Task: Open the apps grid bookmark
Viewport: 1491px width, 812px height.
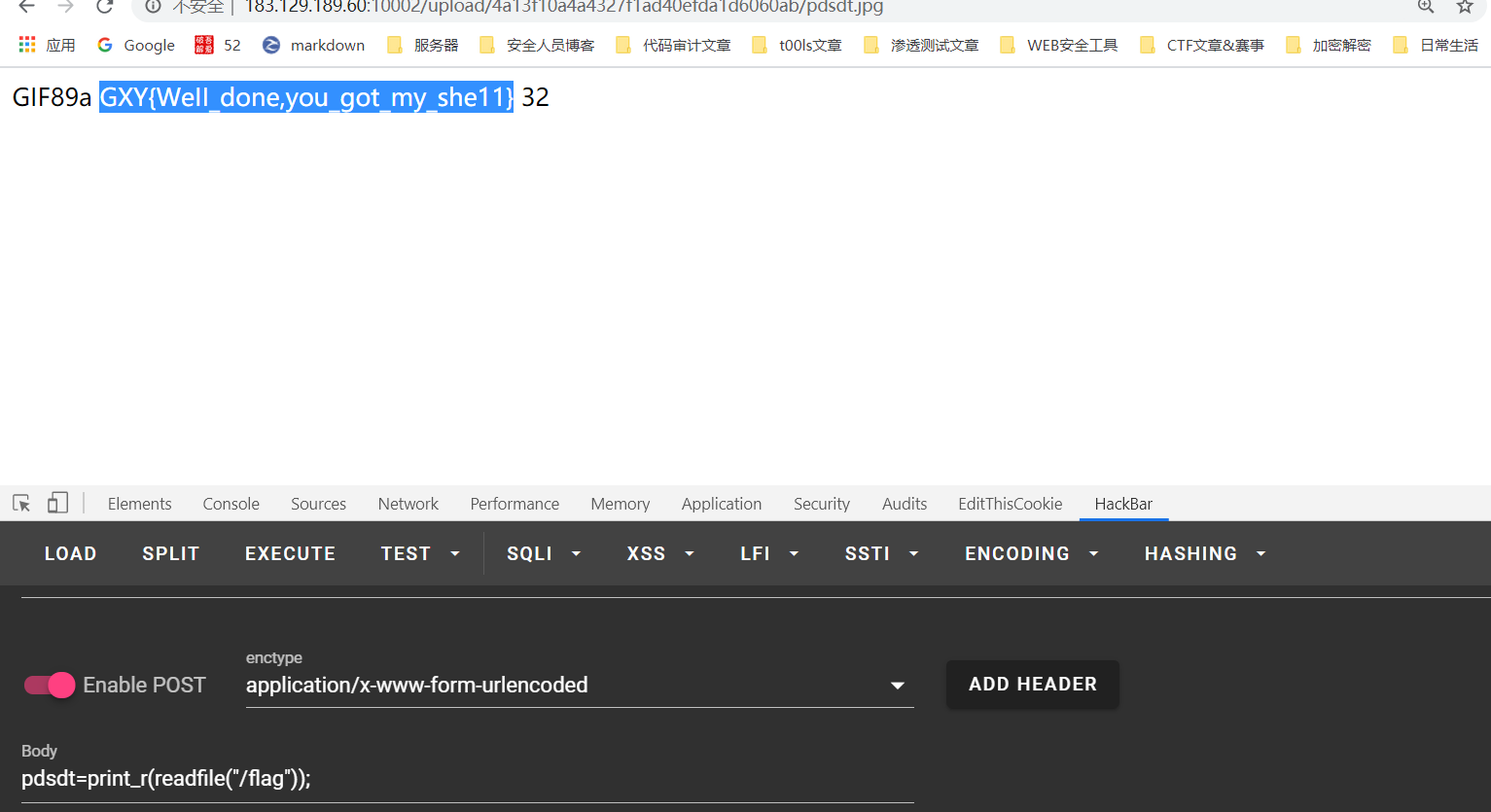Action: point(46,45)
